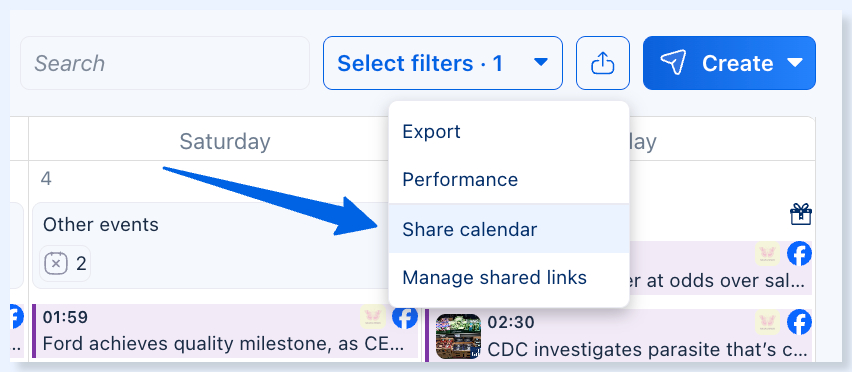This screenshot has height=372, width=852.
Task: Open Manage shared links
Action: [509, 278]
